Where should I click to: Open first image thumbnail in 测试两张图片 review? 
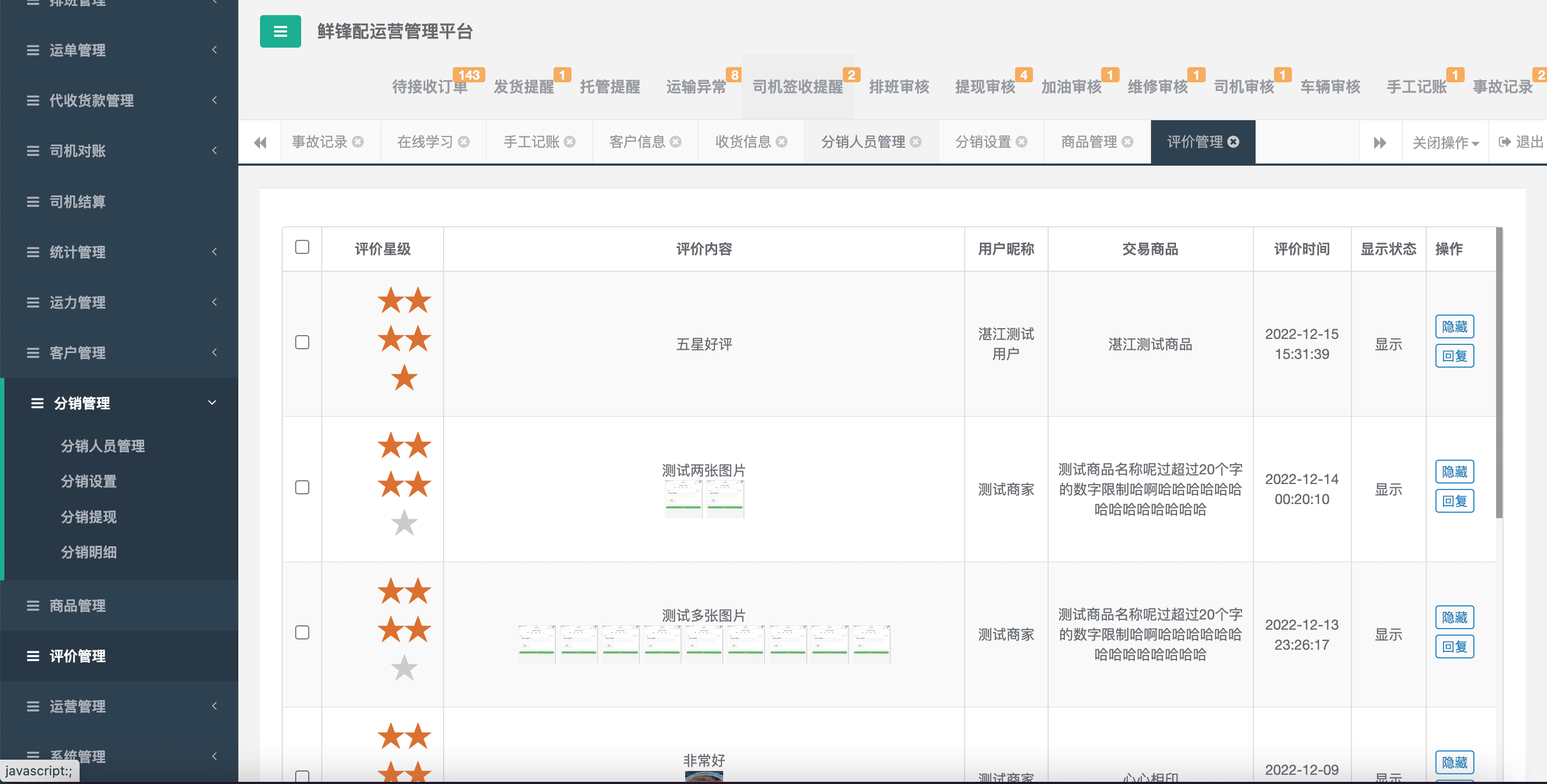[x=684, y=499]
